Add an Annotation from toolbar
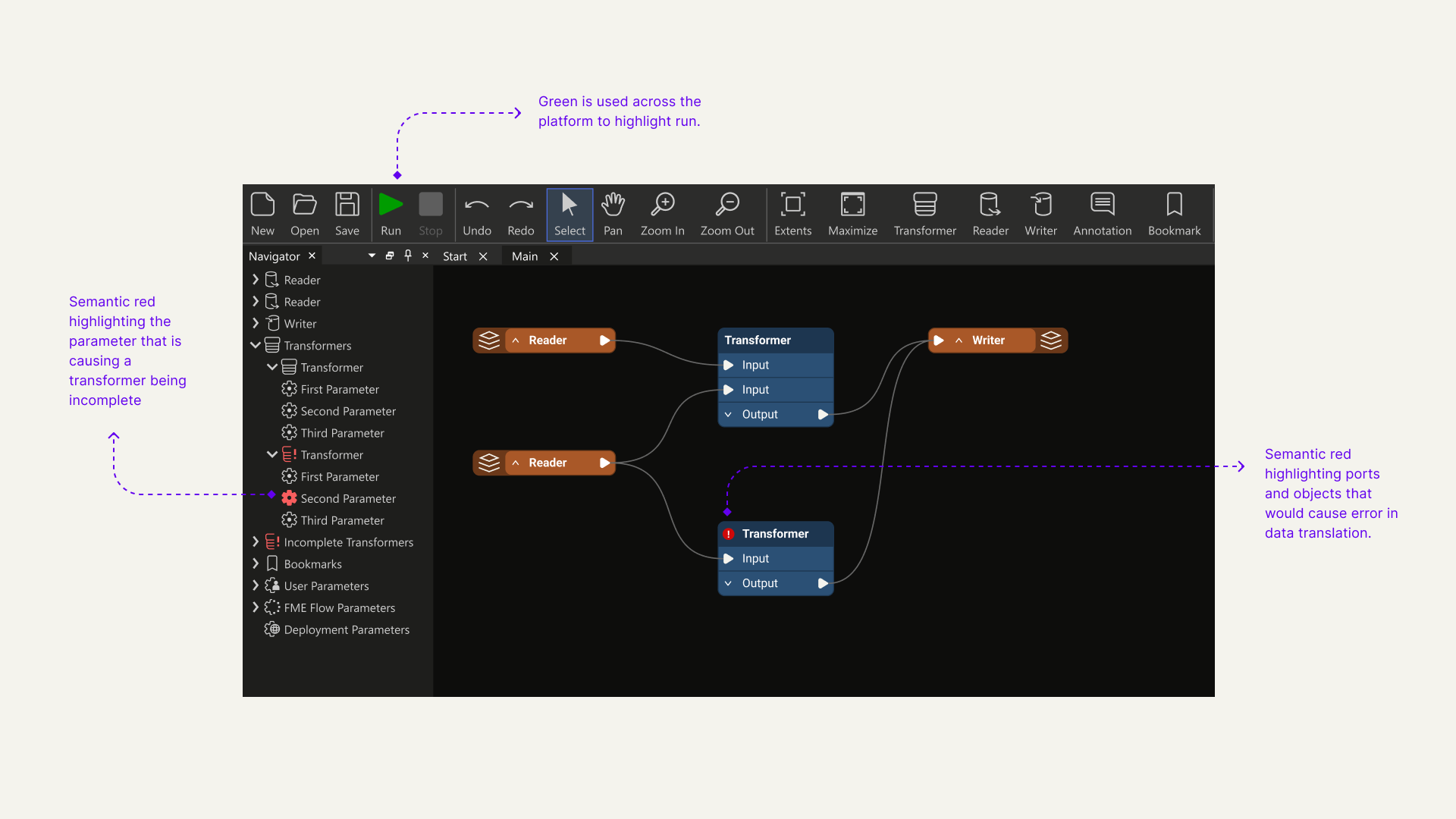Image resolution: width=1456 pixels, height=819 pixels. point(1102,213)
